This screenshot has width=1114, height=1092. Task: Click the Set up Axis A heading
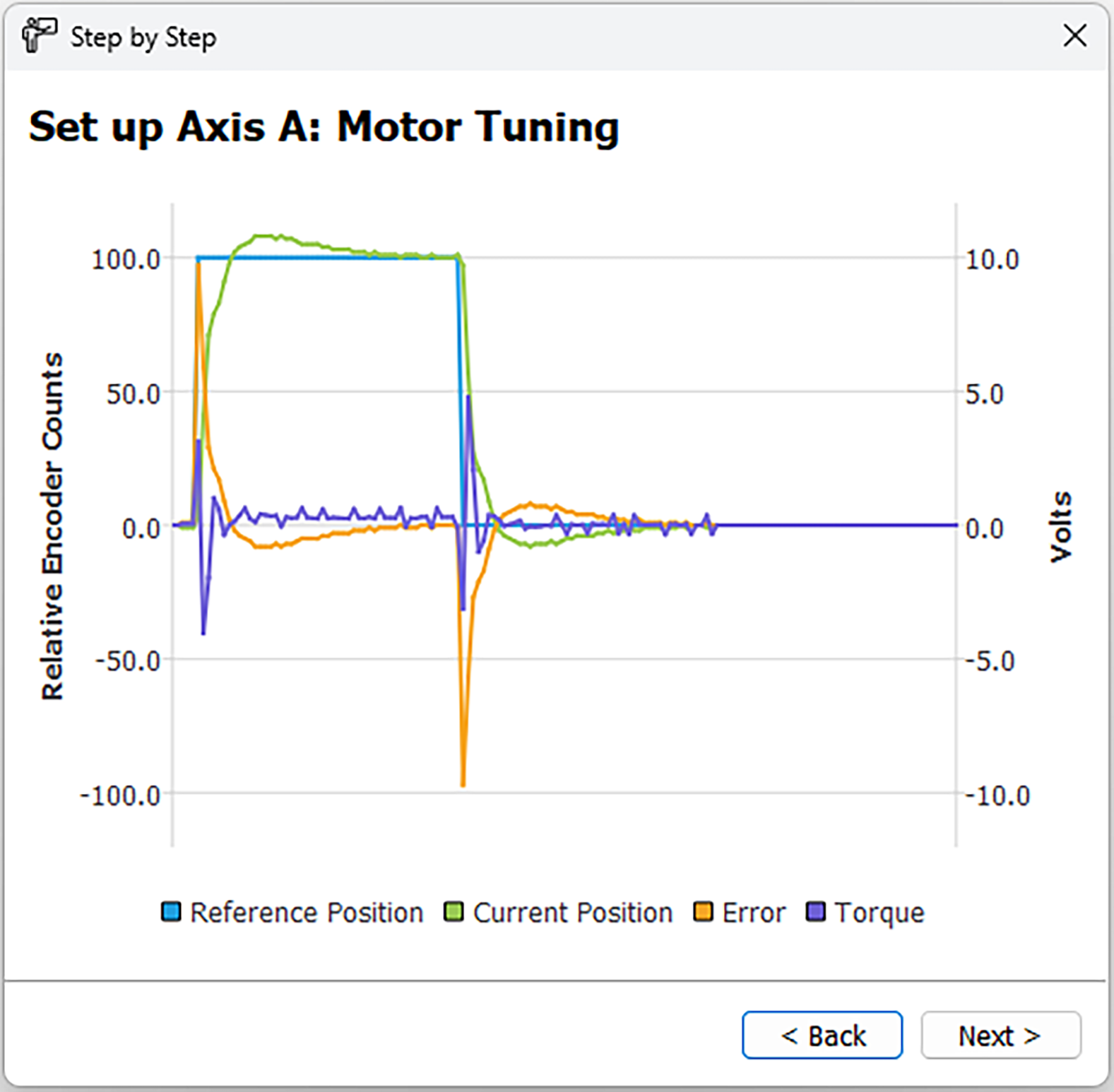324,127
